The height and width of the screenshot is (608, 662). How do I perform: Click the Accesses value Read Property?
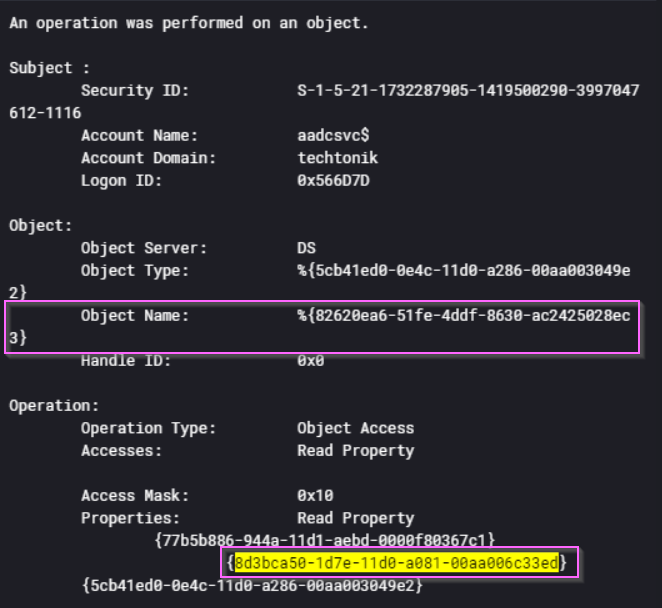355,451
